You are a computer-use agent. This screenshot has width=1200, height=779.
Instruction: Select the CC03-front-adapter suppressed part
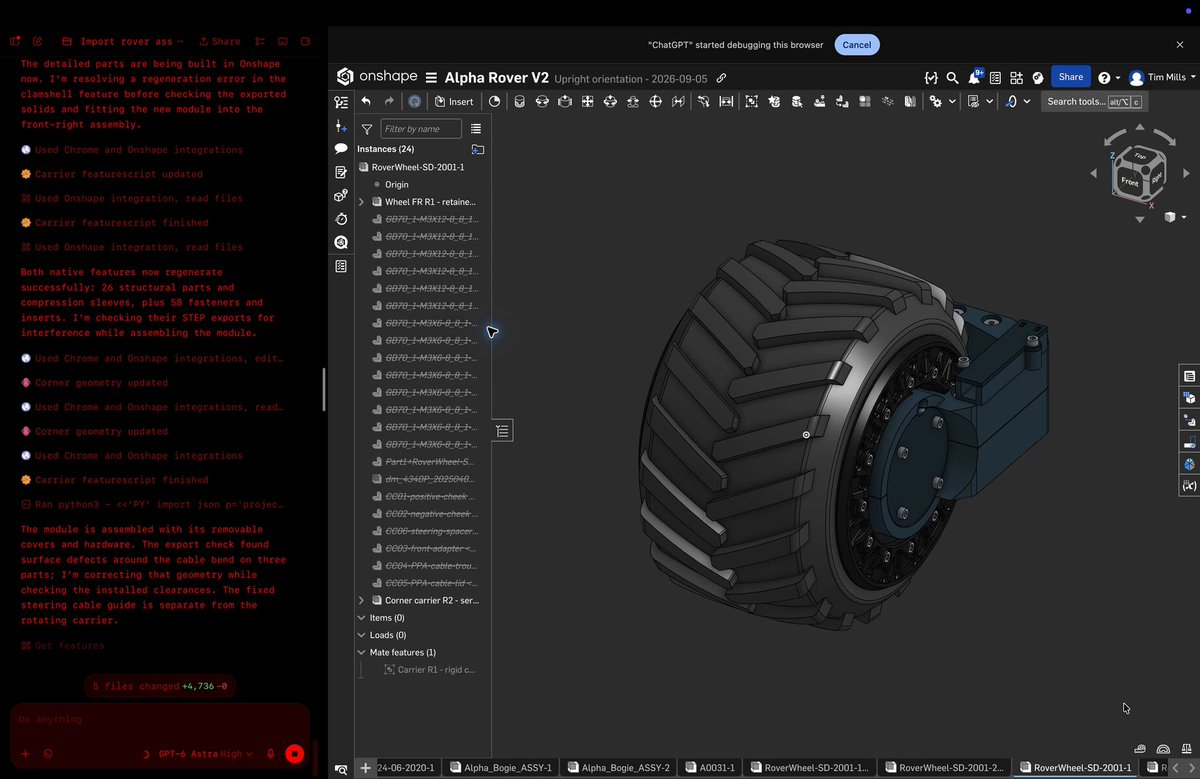(x=430, y=548)
